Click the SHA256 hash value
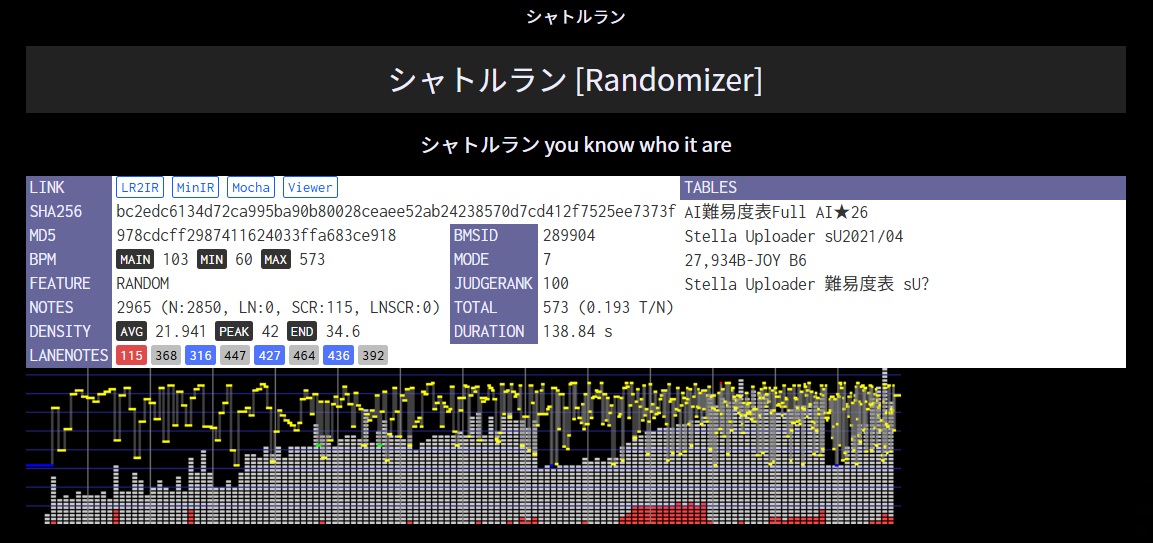 point(395,212)
